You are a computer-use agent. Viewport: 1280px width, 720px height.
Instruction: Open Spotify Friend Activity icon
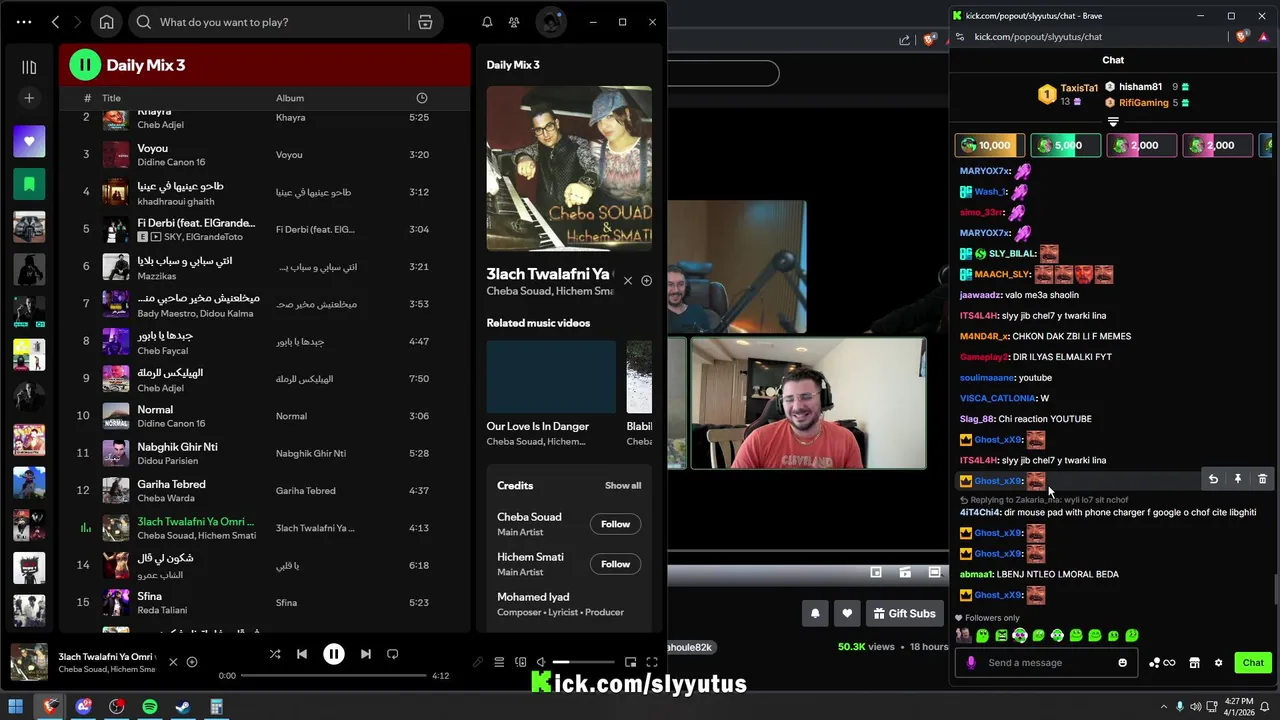click(514, 22)
